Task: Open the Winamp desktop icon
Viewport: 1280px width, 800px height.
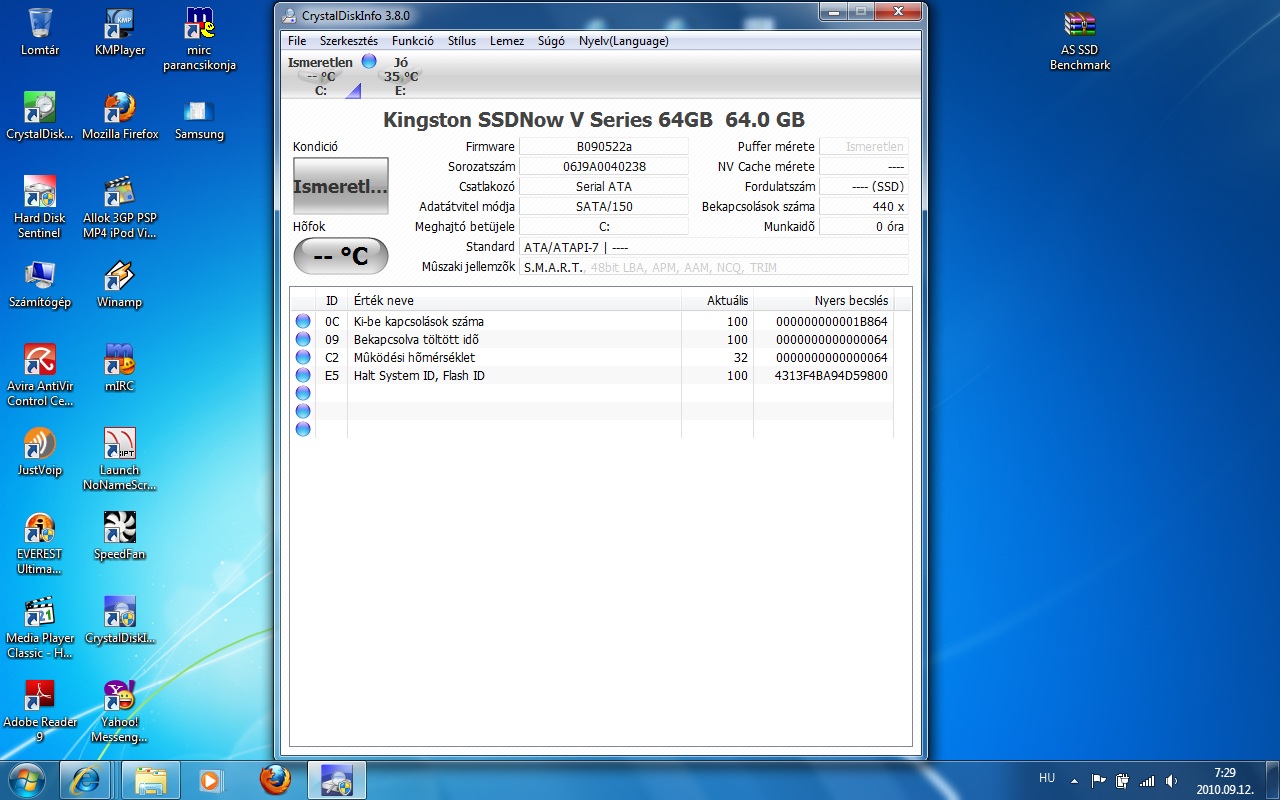Action: (x=120, y=284)
